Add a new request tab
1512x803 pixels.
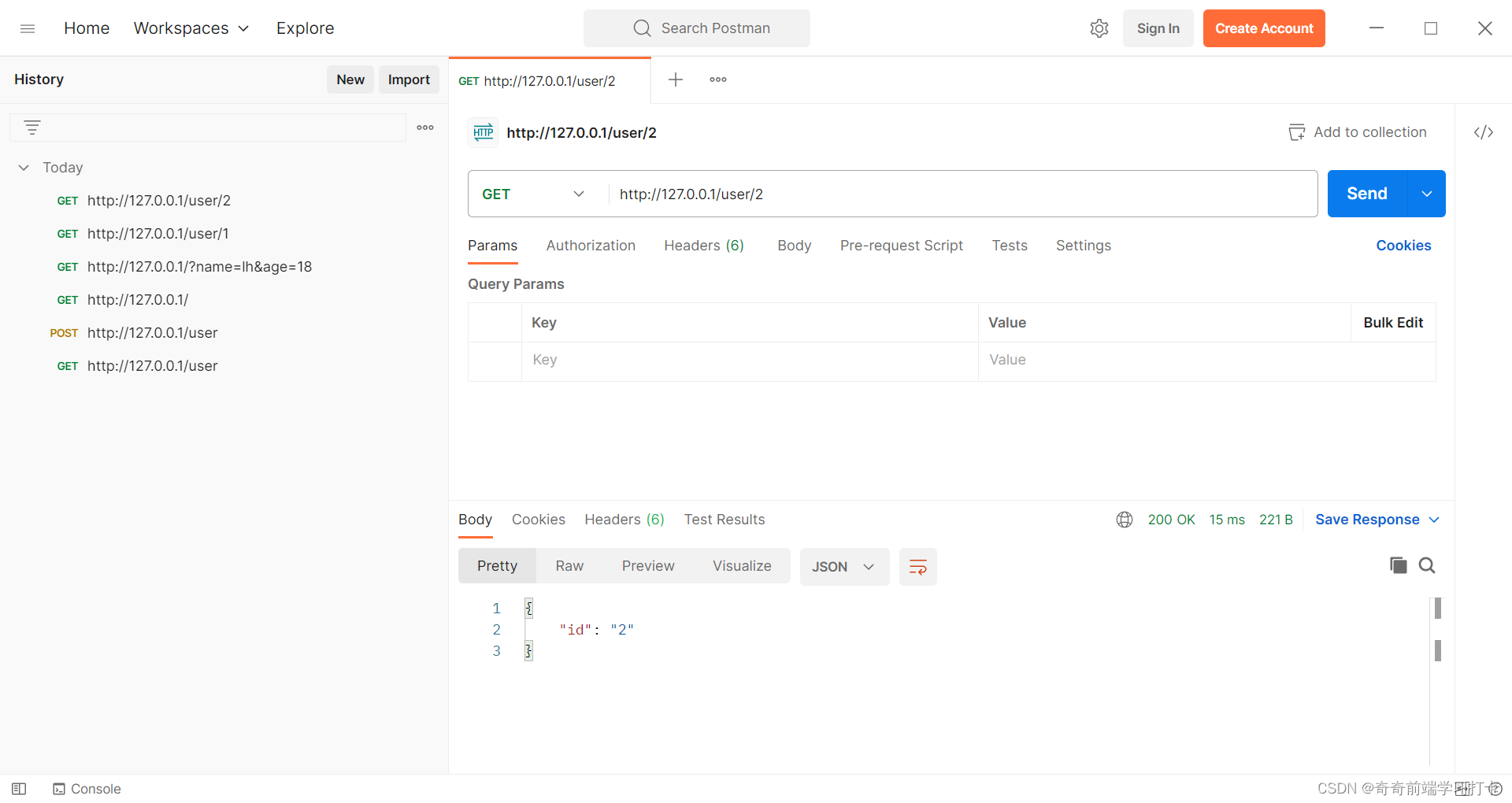(676, 80)
